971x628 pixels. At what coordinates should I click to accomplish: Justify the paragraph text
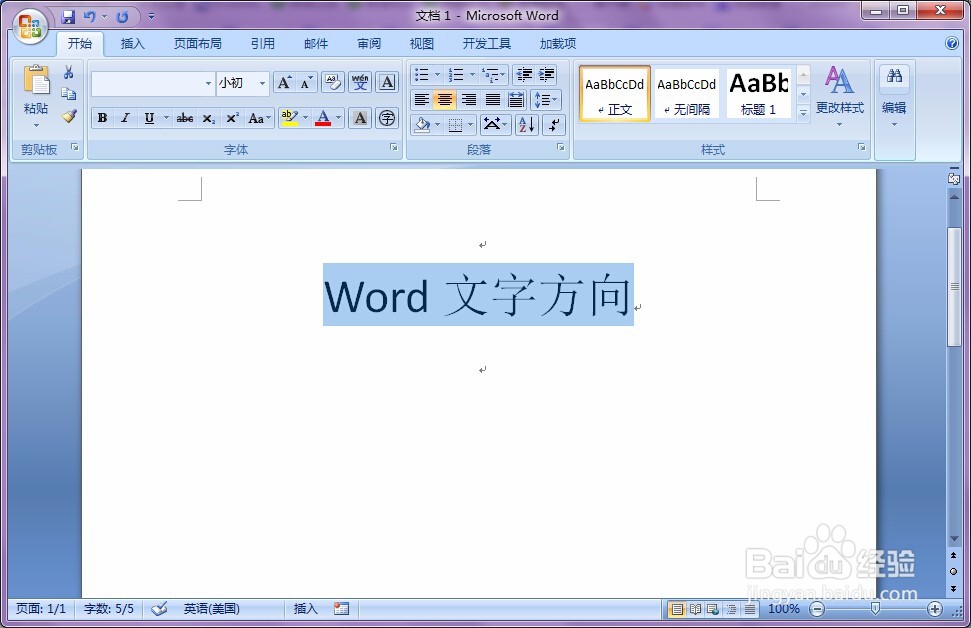(x=492, y=100)
